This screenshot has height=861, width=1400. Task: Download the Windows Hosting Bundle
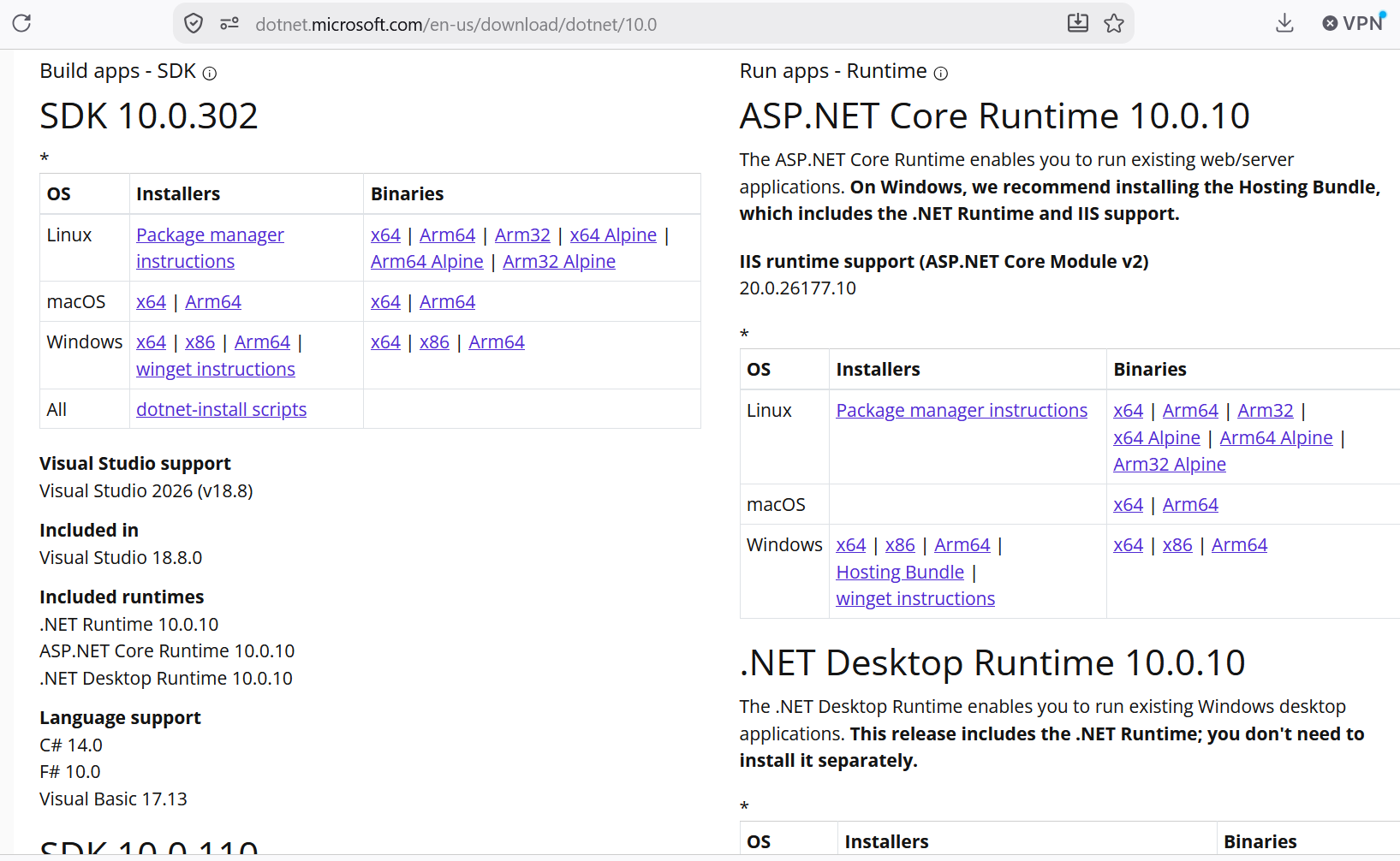tap(900, 573)
